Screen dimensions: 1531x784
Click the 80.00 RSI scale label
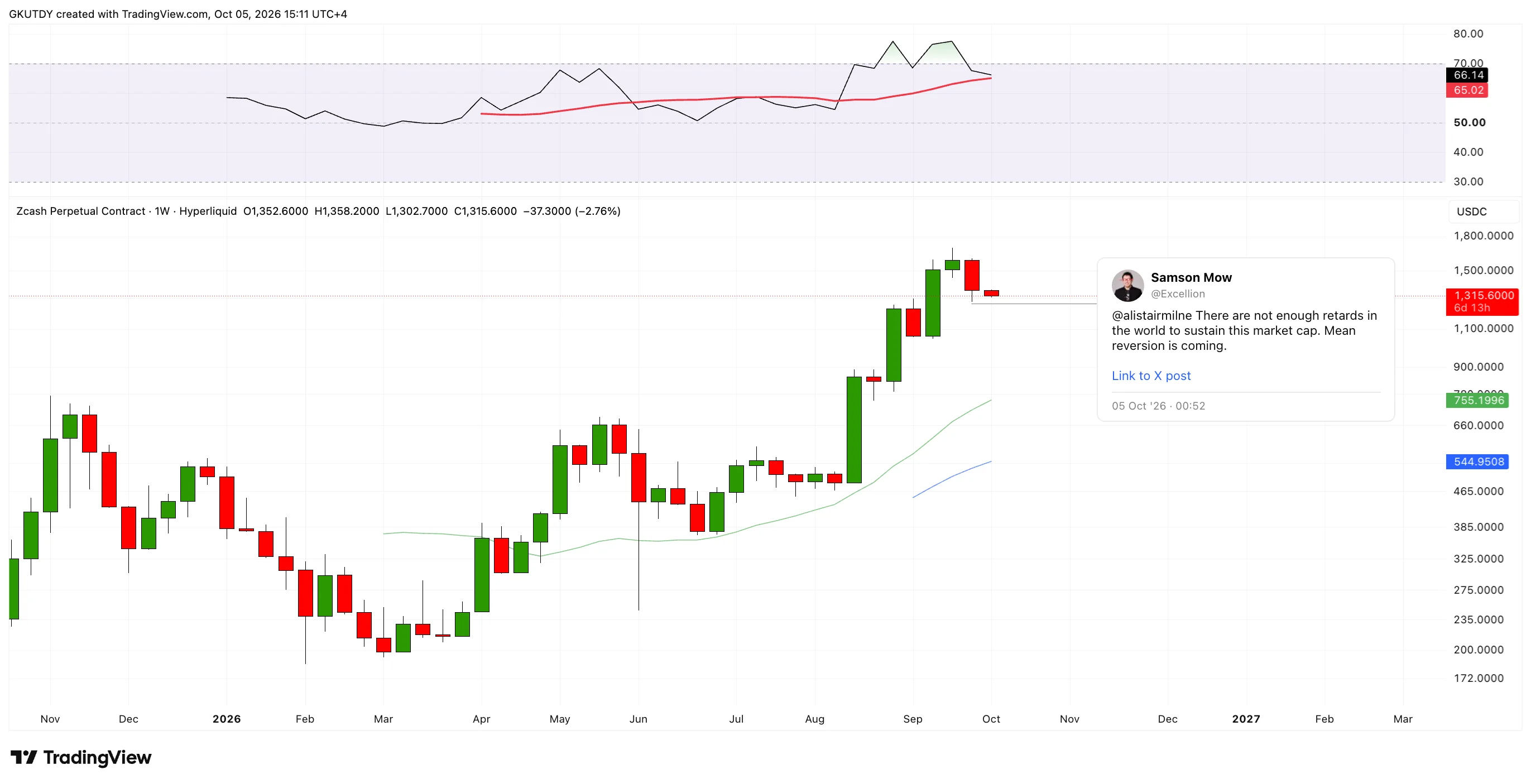1467,34
